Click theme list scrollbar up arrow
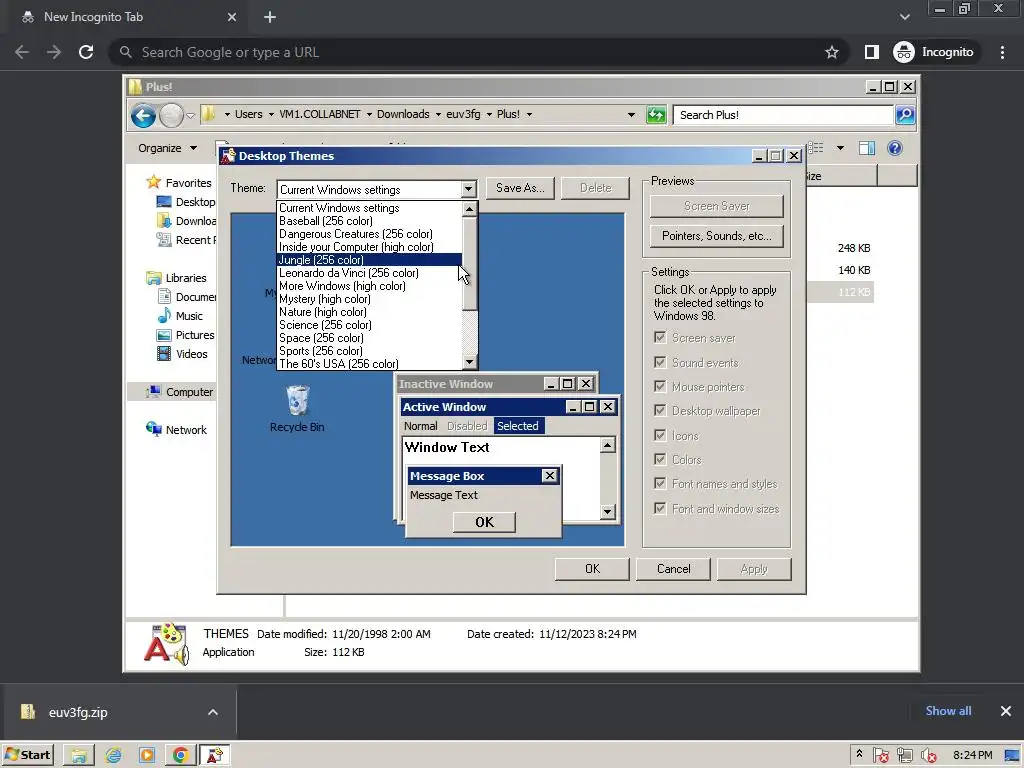Image resolution: width=1024 pixels, height=768 pixels. tap(470, 209)
